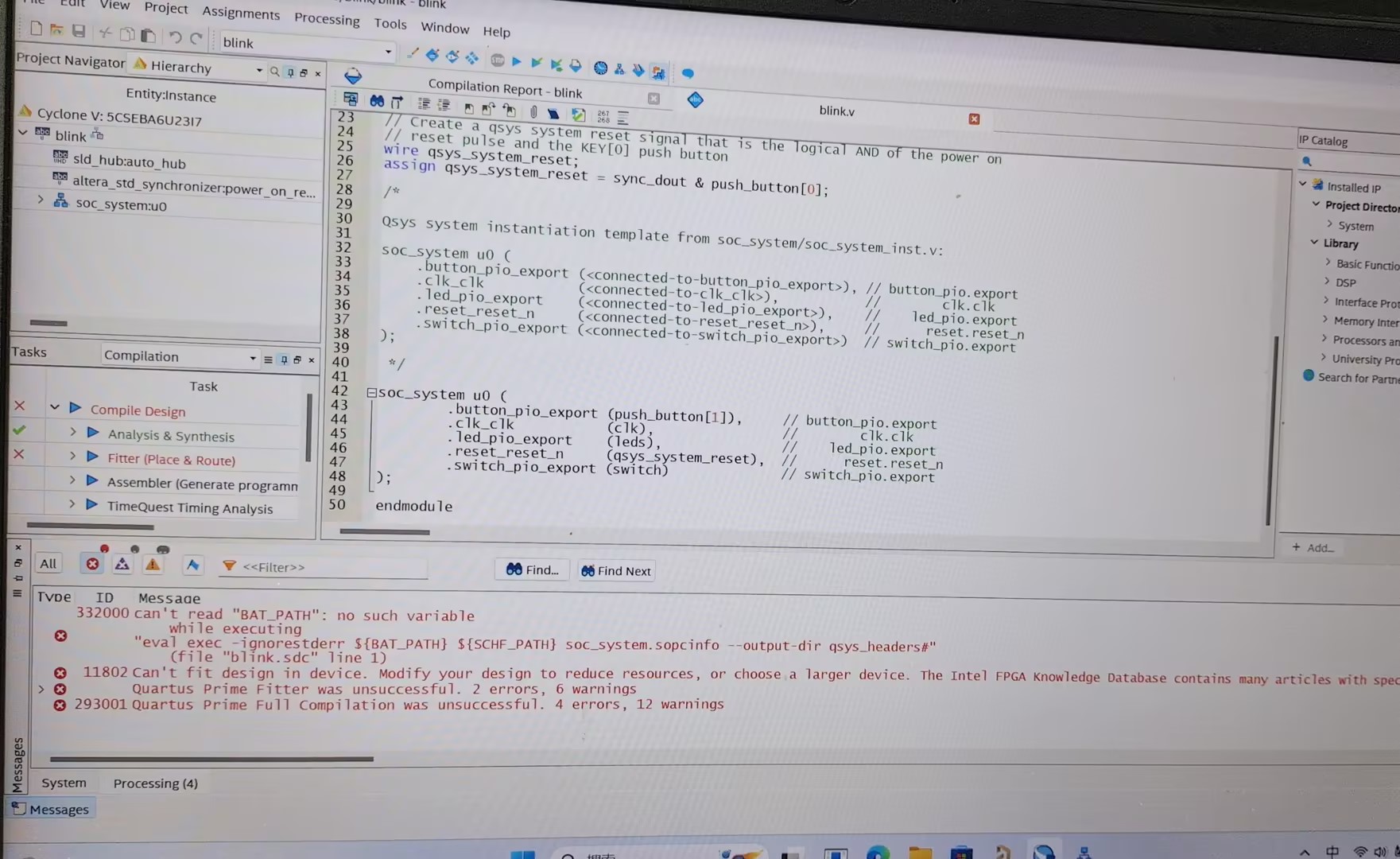Click the Open File toolbar icon

[56, 29]
